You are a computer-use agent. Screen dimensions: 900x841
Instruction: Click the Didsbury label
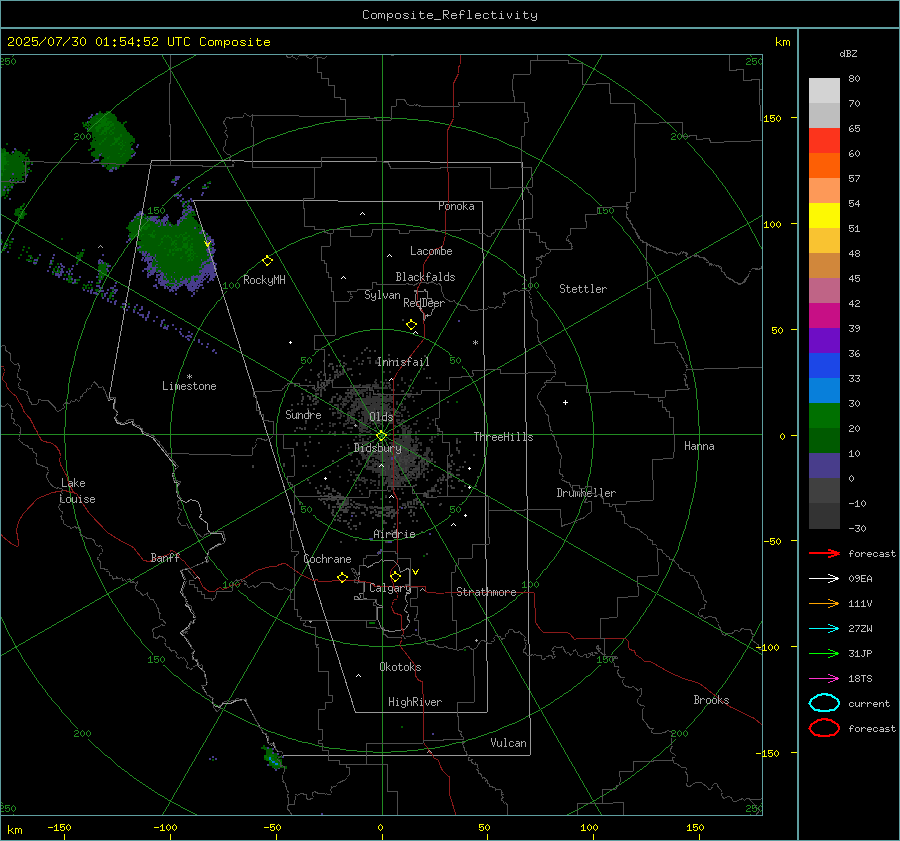pyautogui.click(x=378, y=448)
